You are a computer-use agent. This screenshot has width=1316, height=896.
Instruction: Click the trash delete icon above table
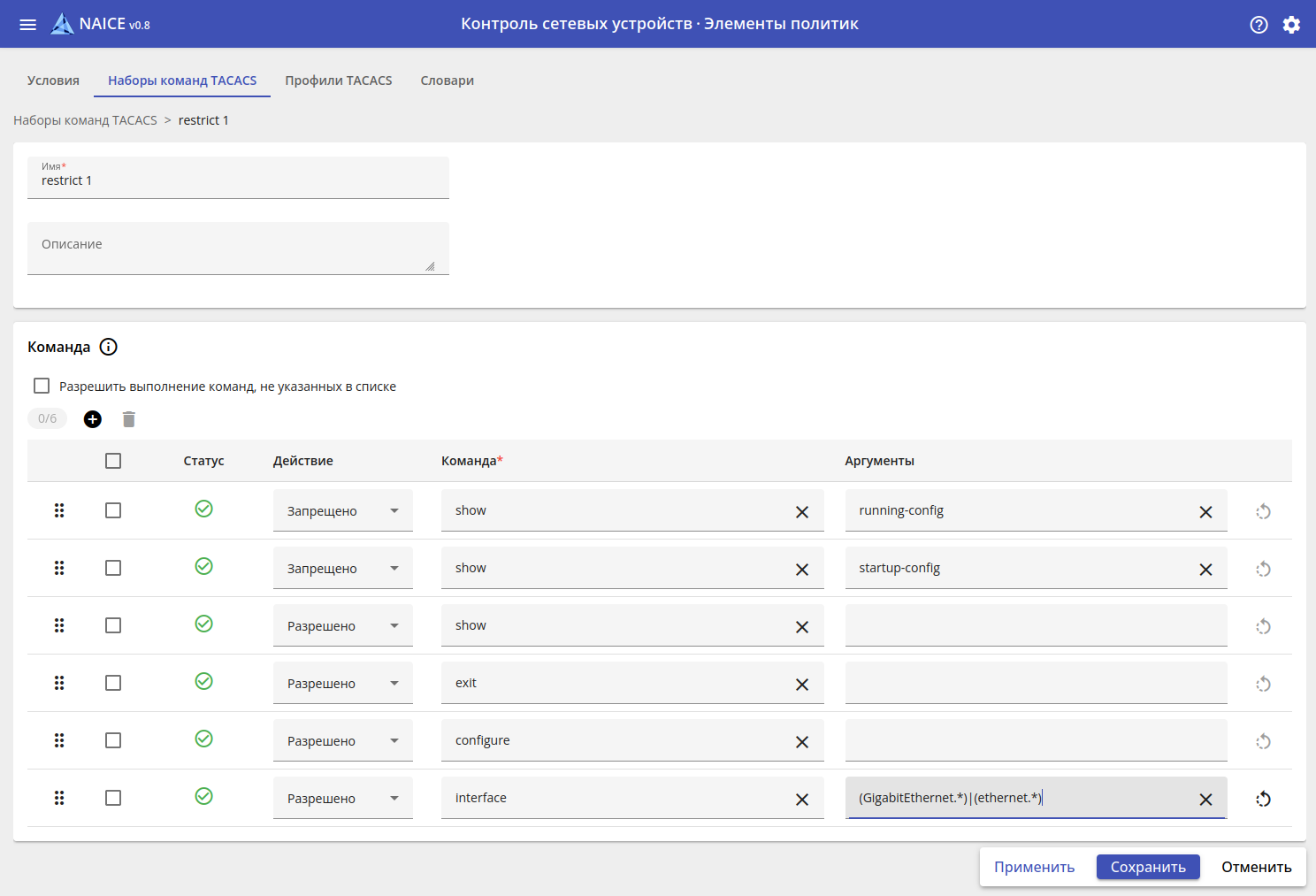[x=129, y=419]
